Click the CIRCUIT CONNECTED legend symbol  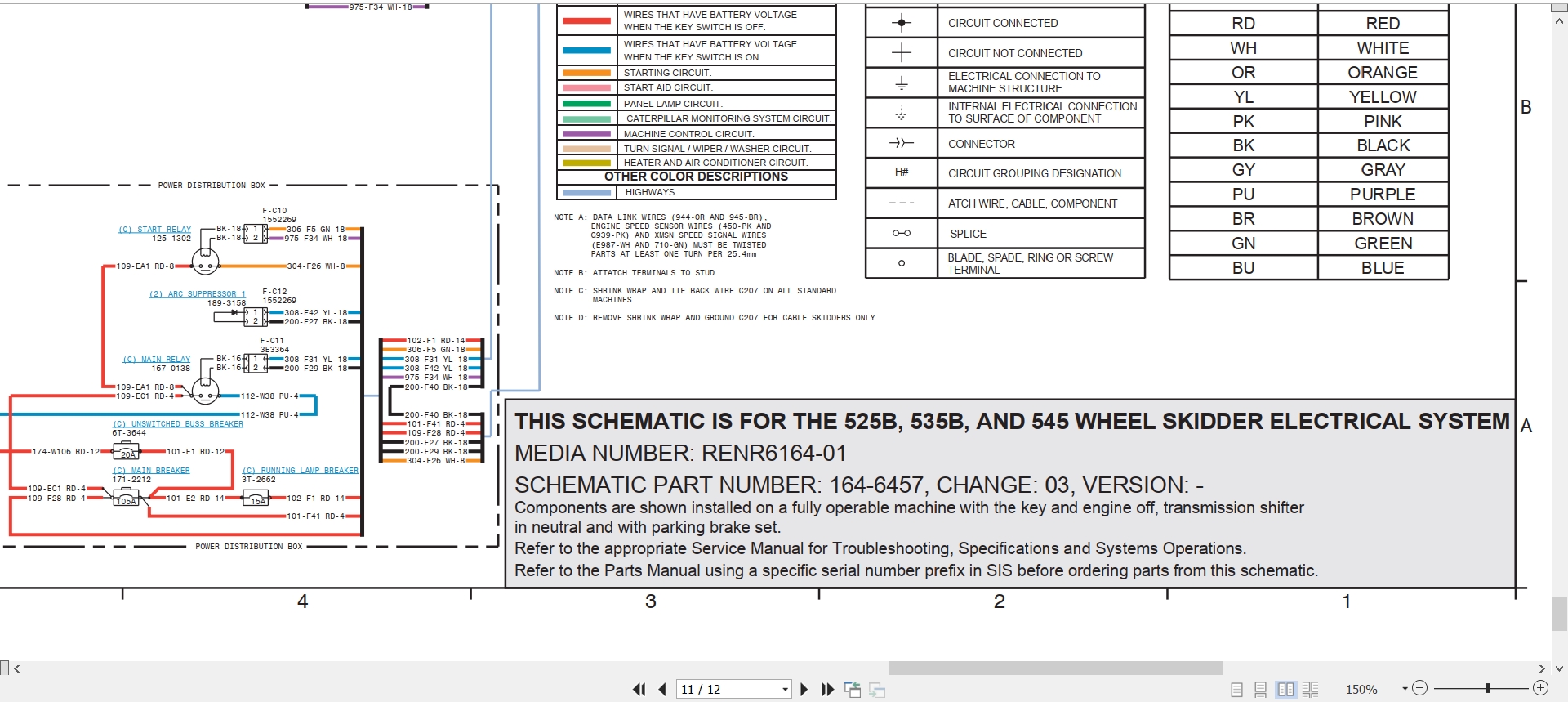click(x=902, y=23)
